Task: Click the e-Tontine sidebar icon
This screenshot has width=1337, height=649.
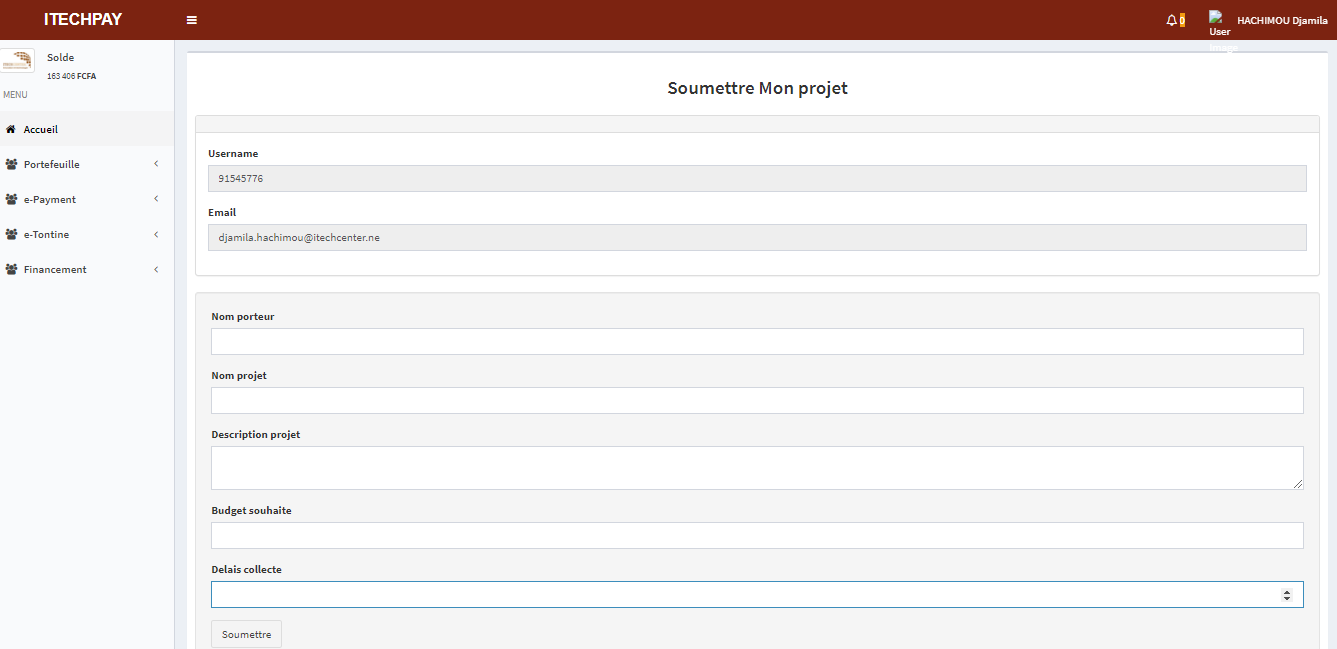Action: 11,234
